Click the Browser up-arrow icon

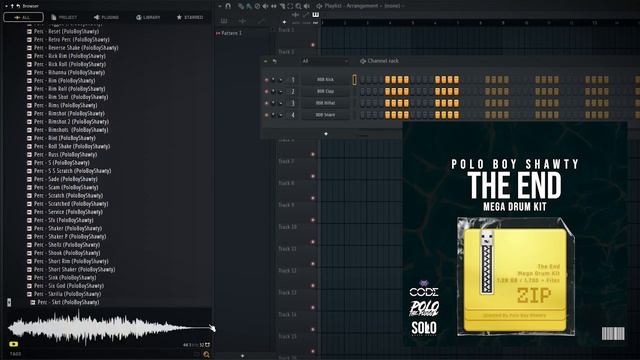(x=12, y=6)
